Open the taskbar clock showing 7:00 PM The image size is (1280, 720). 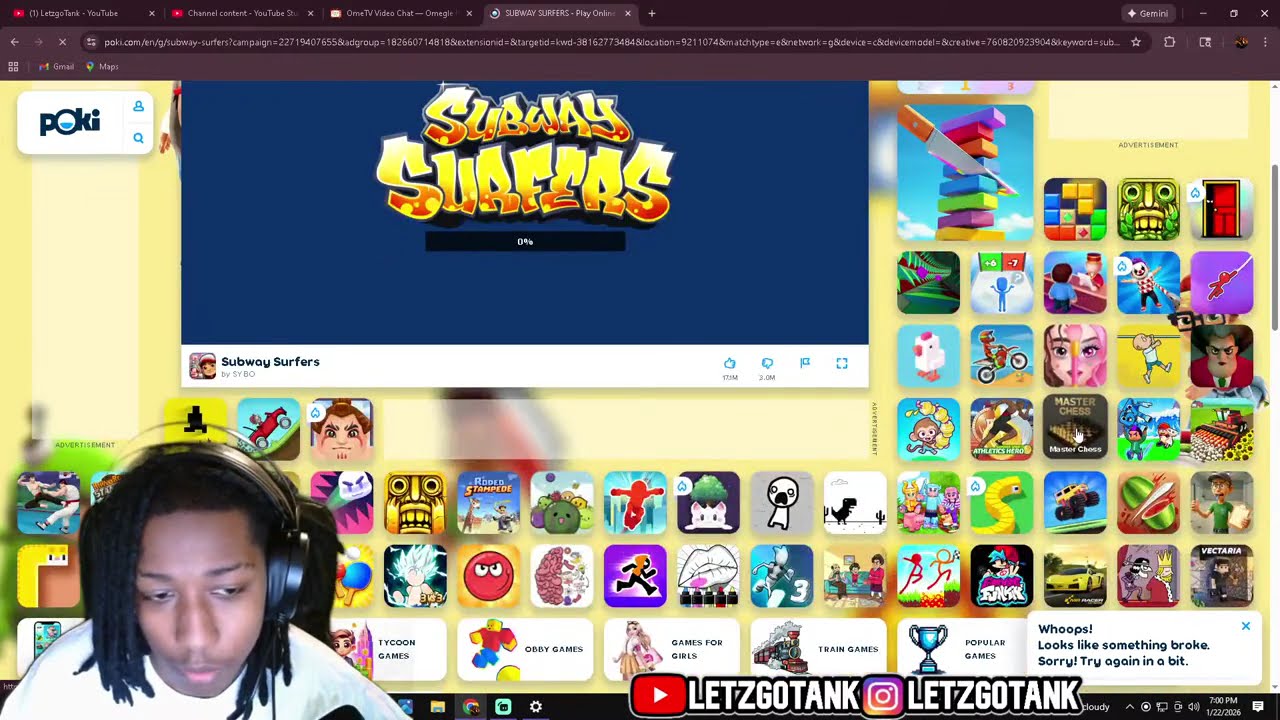(x=1222, y=706)
